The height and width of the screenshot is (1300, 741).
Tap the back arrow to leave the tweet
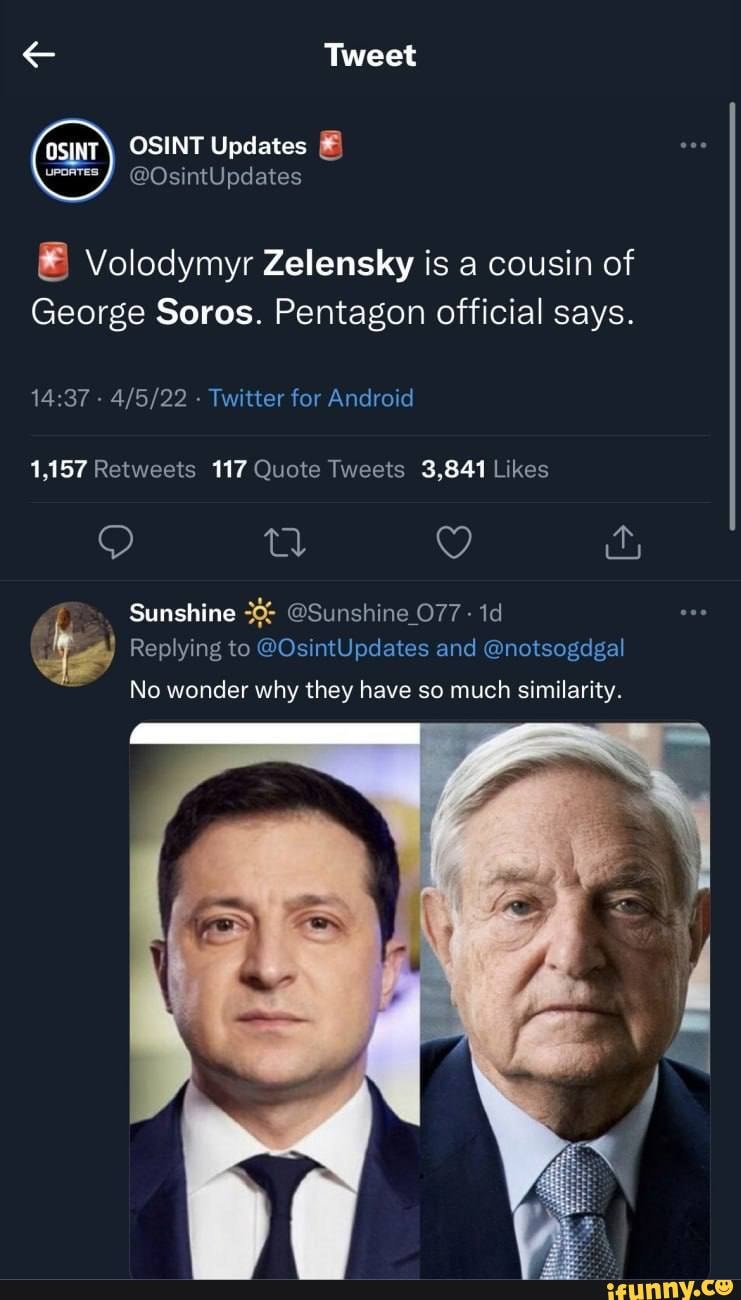37,54
